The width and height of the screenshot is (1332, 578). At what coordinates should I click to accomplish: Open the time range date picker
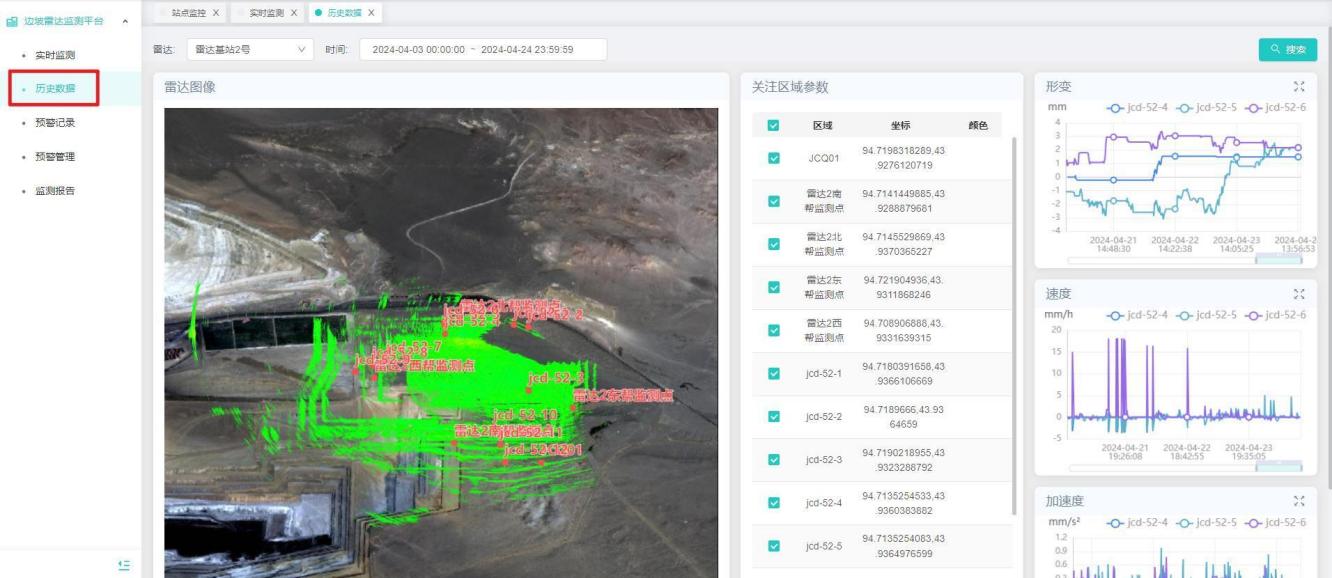482,50
